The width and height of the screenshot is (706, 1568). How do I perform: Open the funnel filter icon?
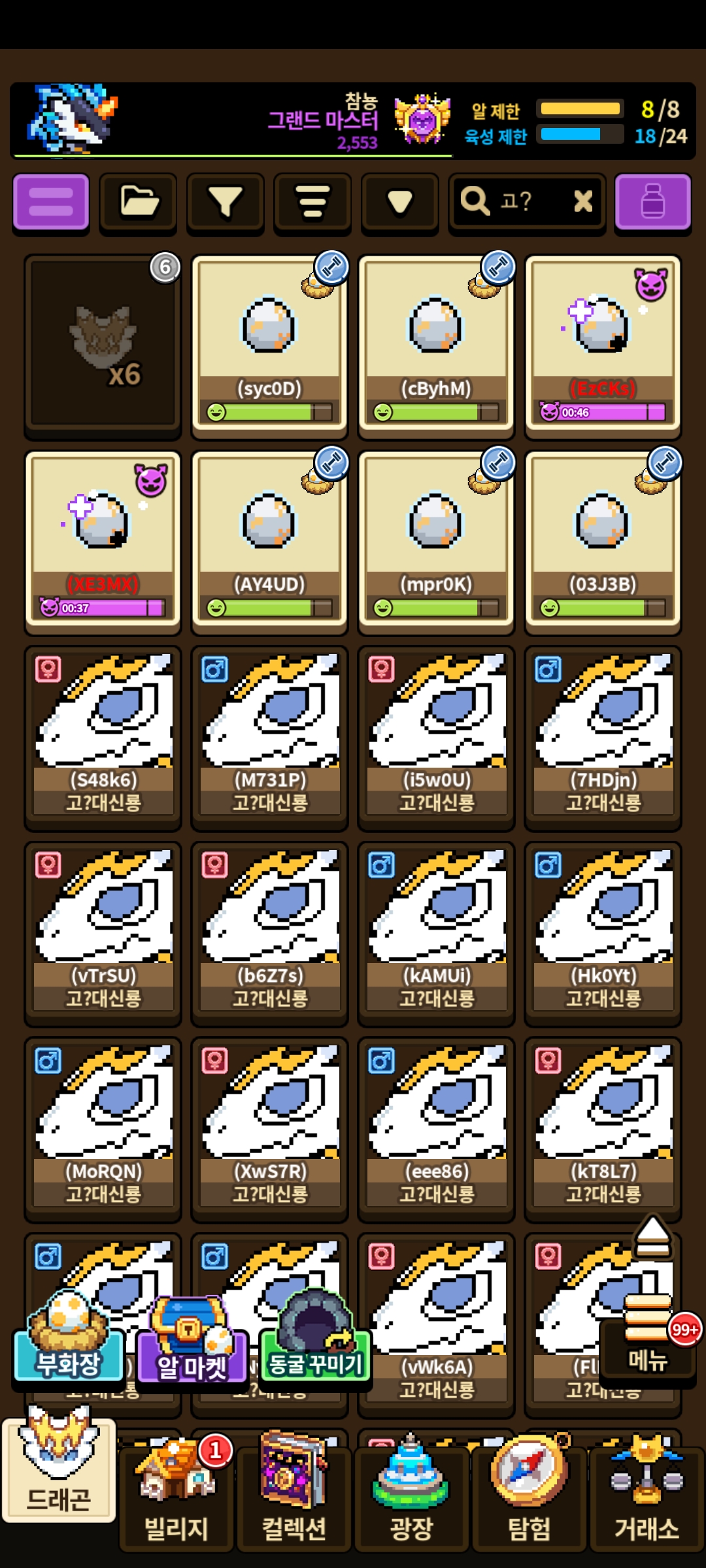coord(225,201)
